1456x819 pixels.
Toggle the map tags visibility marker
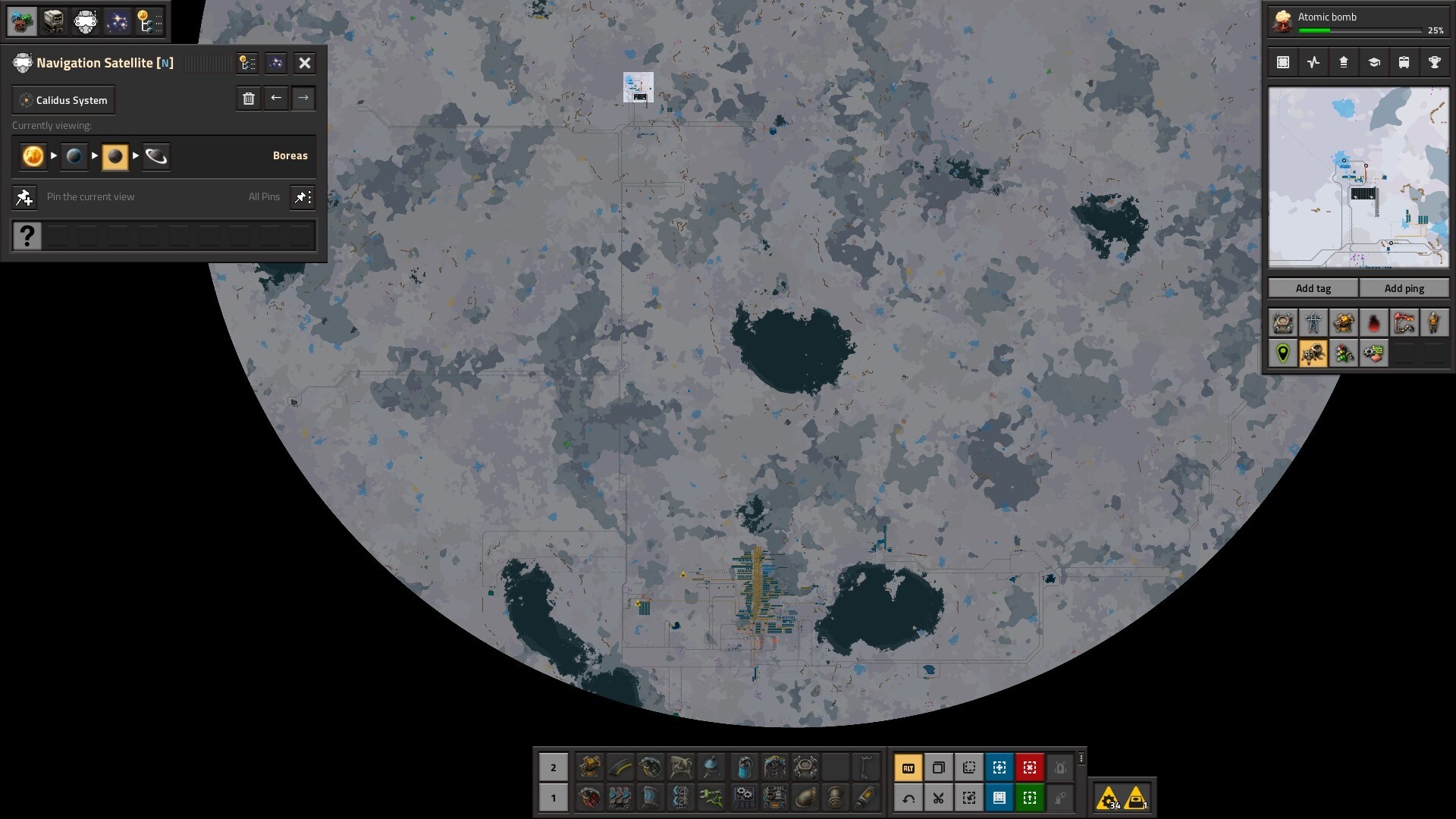[x=1283, y=354]
